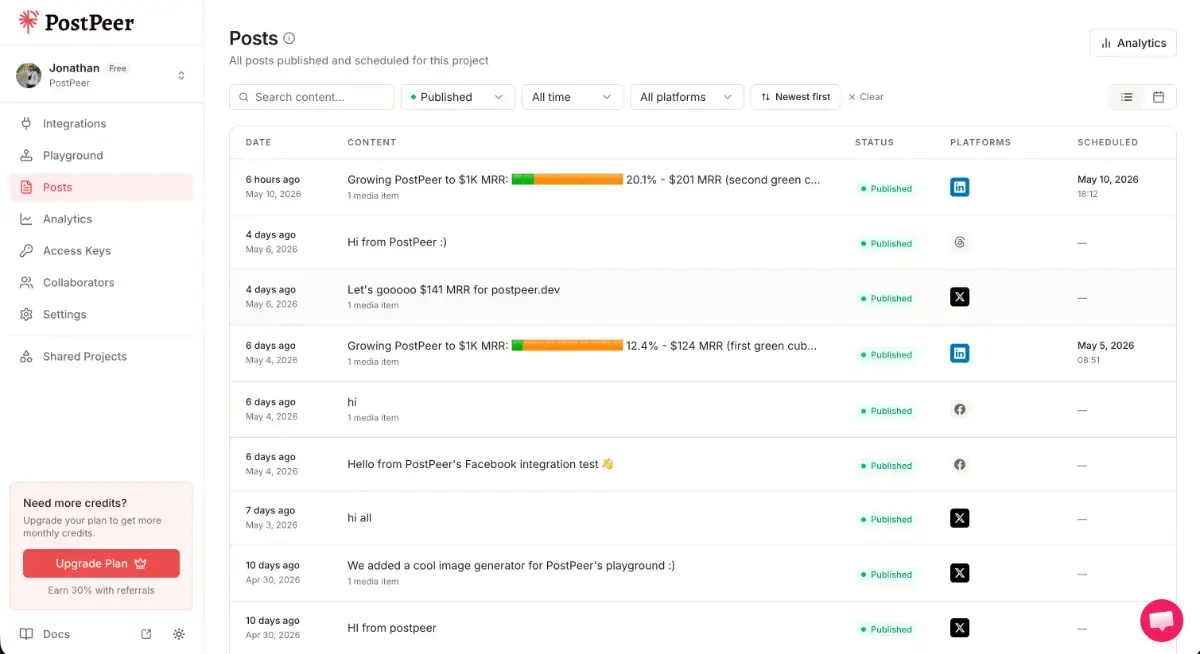Toggle the light/dark theme sun icon
This screenshot has width=1200, height=654.
pos(179,634)
